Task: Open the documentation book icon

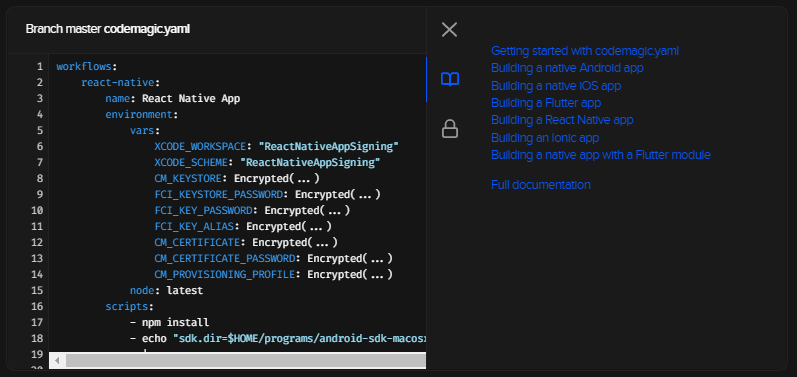Action: click(450, 79)
